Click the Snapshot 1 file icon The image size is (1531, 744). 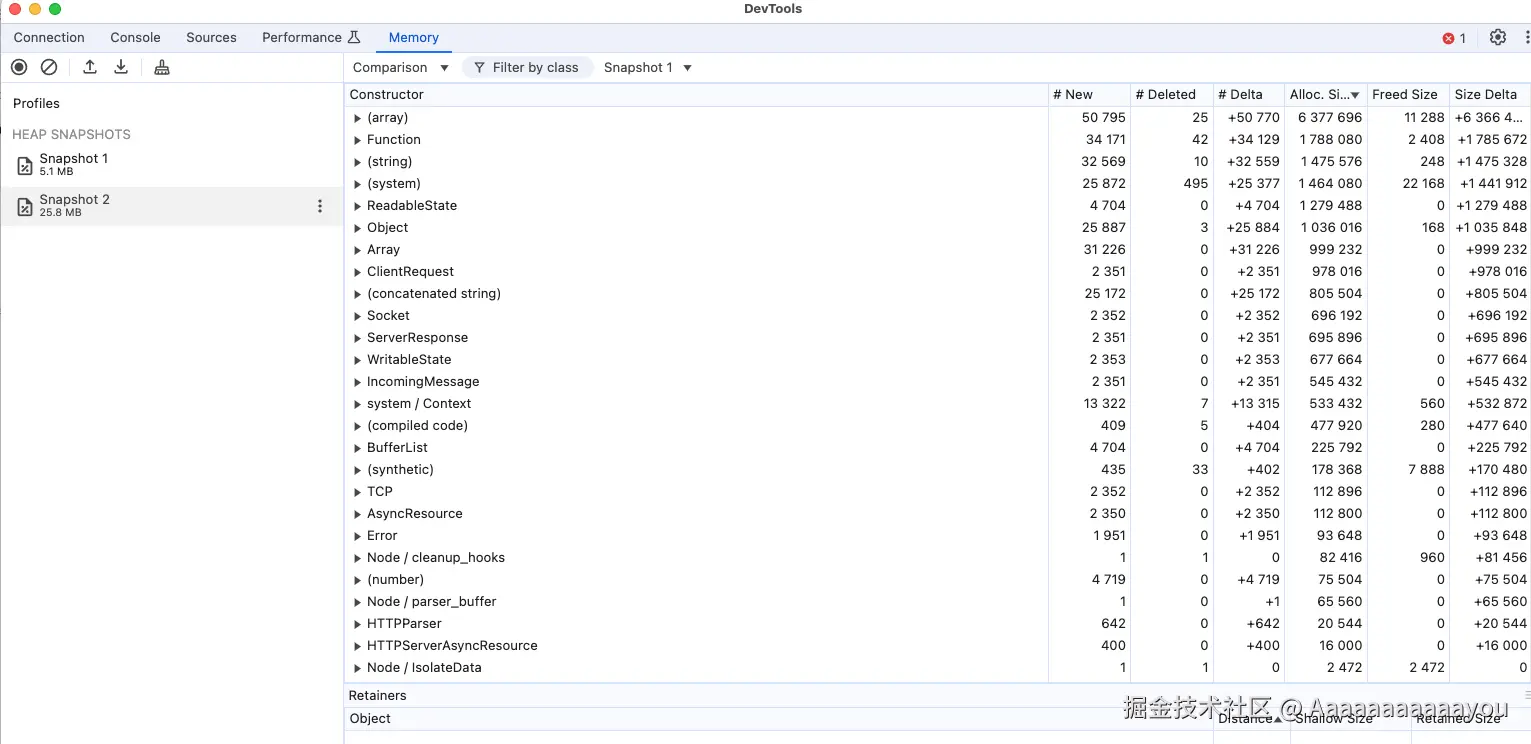coord(25,165)
